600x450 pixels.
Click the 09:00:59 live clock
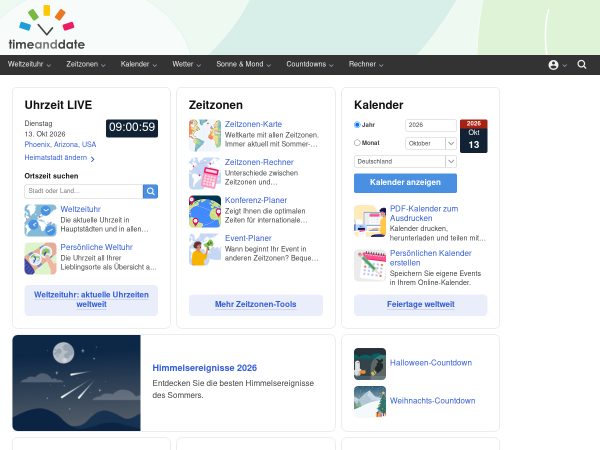pos(132,128)
